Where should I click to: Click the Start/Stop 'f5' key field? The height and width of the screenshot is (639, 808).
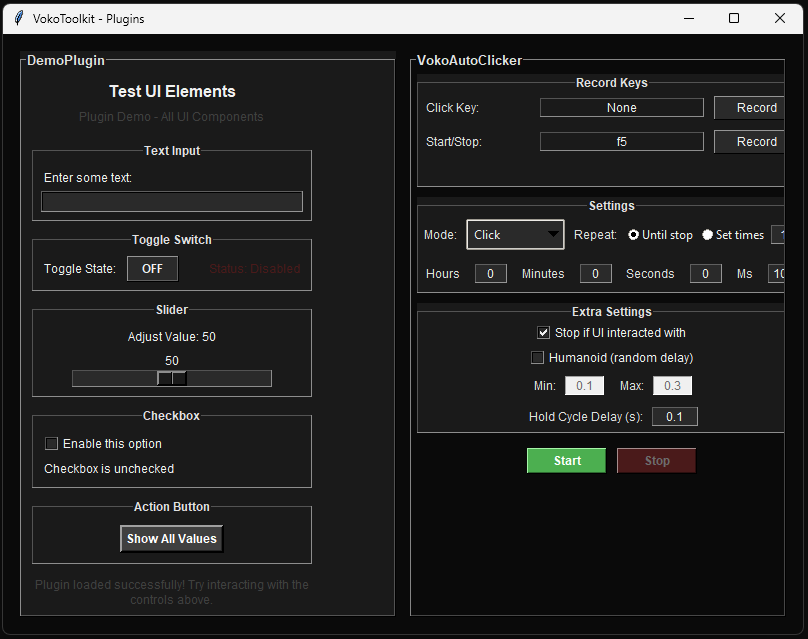tap(621, 142)
